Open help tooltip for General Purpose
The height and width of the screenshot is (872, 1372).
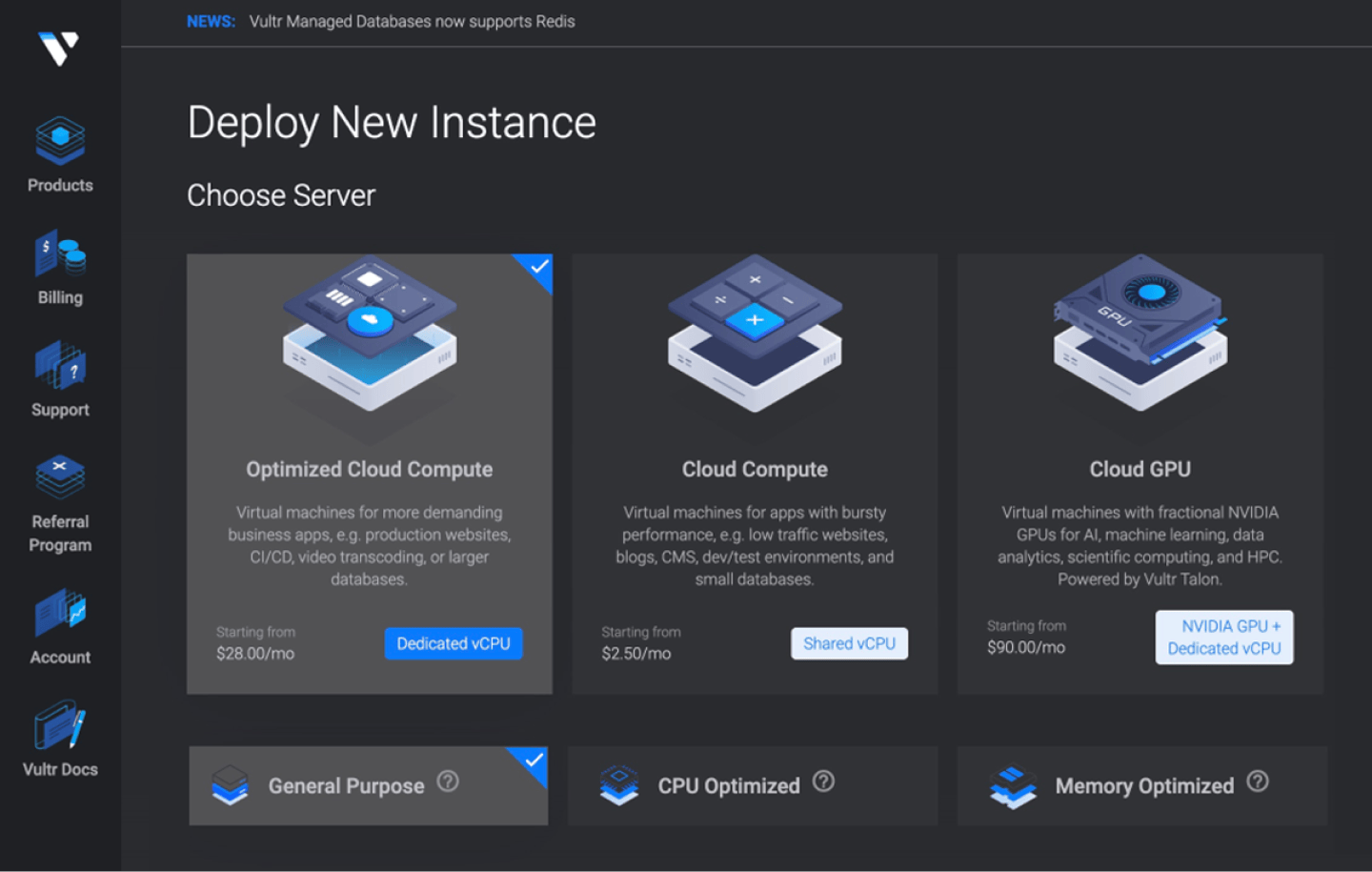(x=448, y=781)
